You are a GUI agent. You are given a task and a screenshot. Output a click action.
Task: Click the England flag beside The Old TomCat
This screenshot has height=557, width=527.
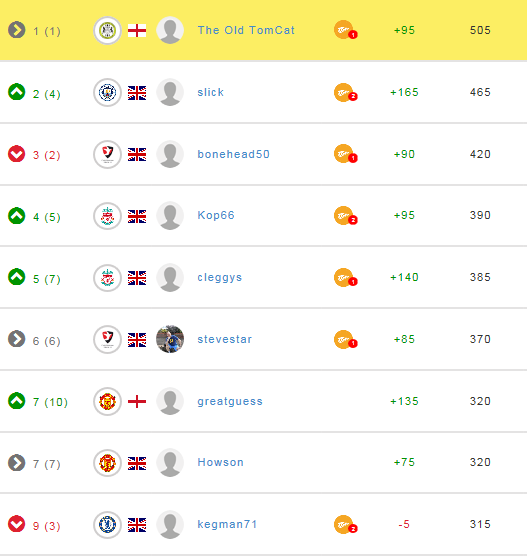coord(137,31)
